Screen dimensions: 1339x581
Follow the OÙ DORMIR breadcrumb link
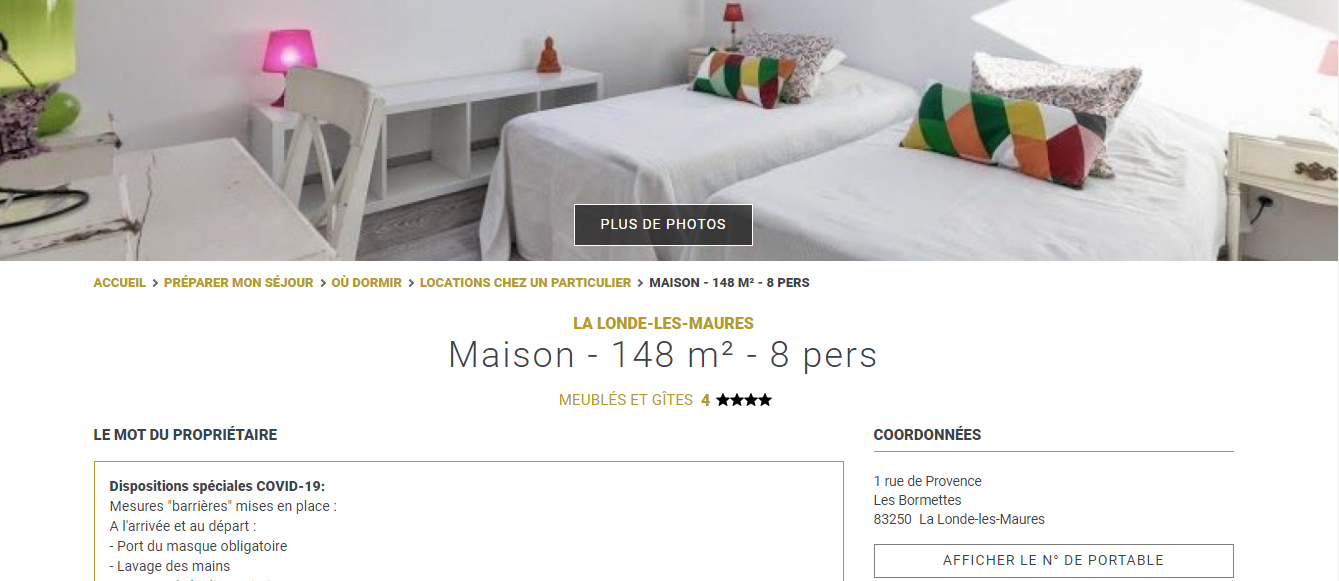[x=367, y=283]
